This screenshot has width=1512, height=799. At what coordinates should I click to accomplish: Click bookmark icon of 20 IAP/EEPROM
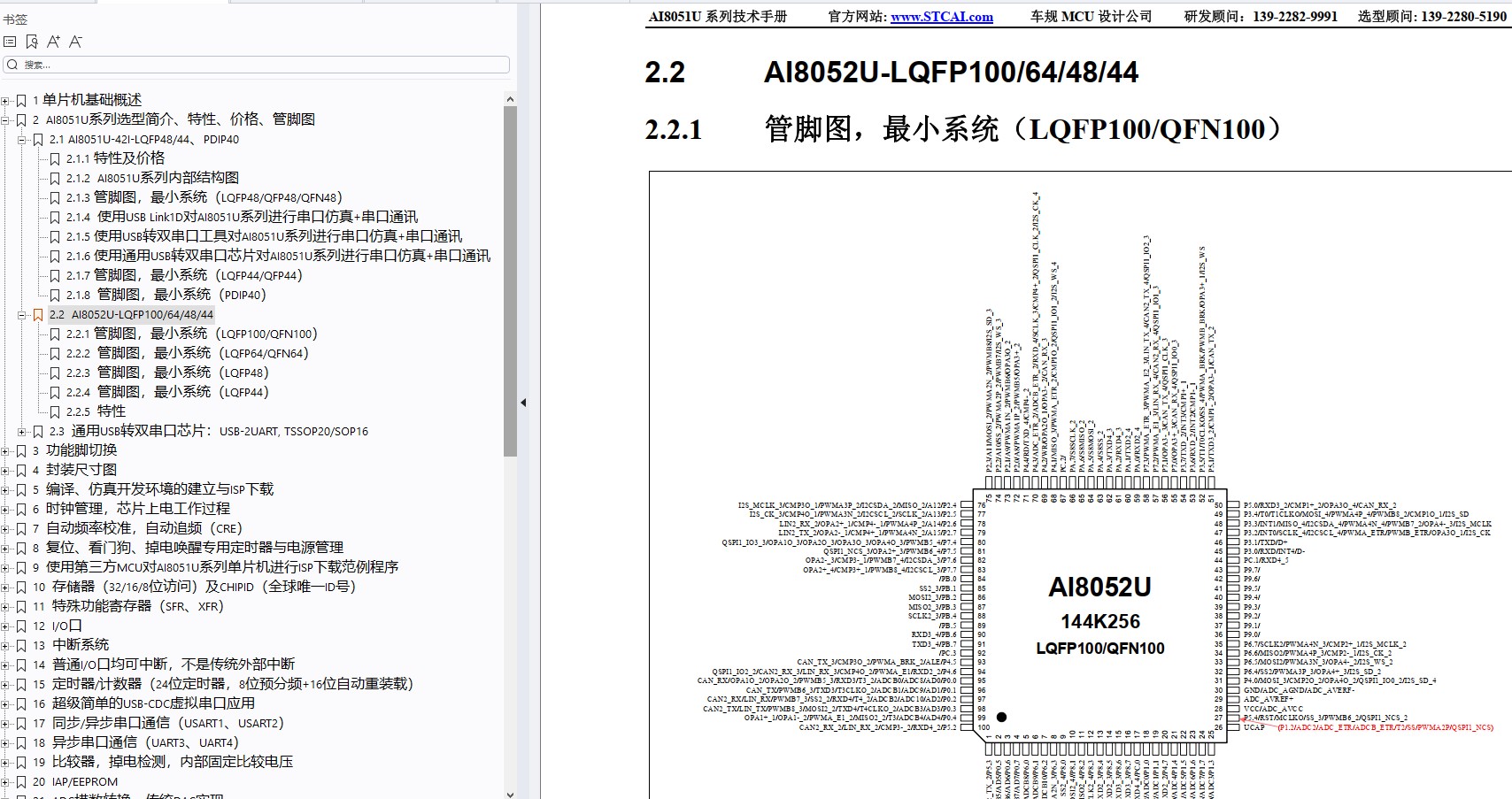(x=21, y=781)
